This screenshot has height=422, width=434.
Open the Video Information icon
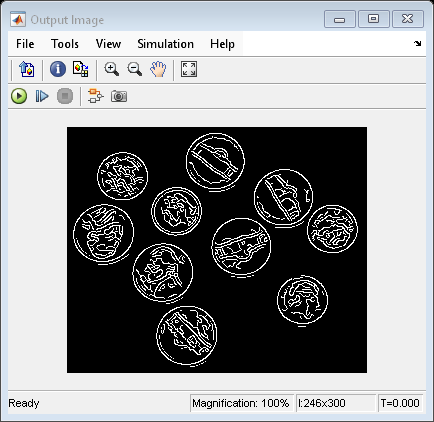pos(58,69)
